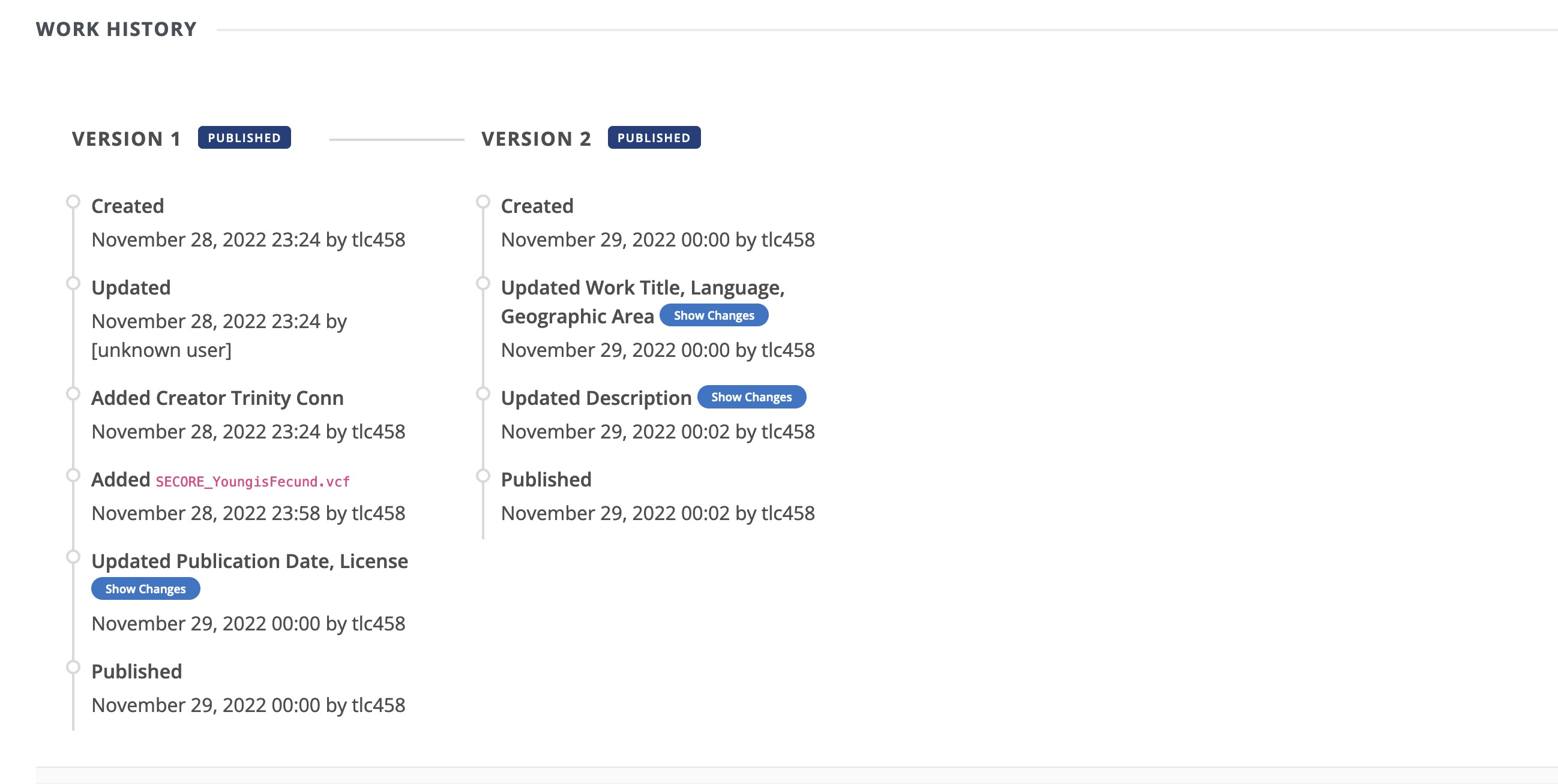Click the timeline marker beside Updated in Version 1
The width and height of the screenshot is (1558, 784).
pyautogui.click(x=74, y=281)
